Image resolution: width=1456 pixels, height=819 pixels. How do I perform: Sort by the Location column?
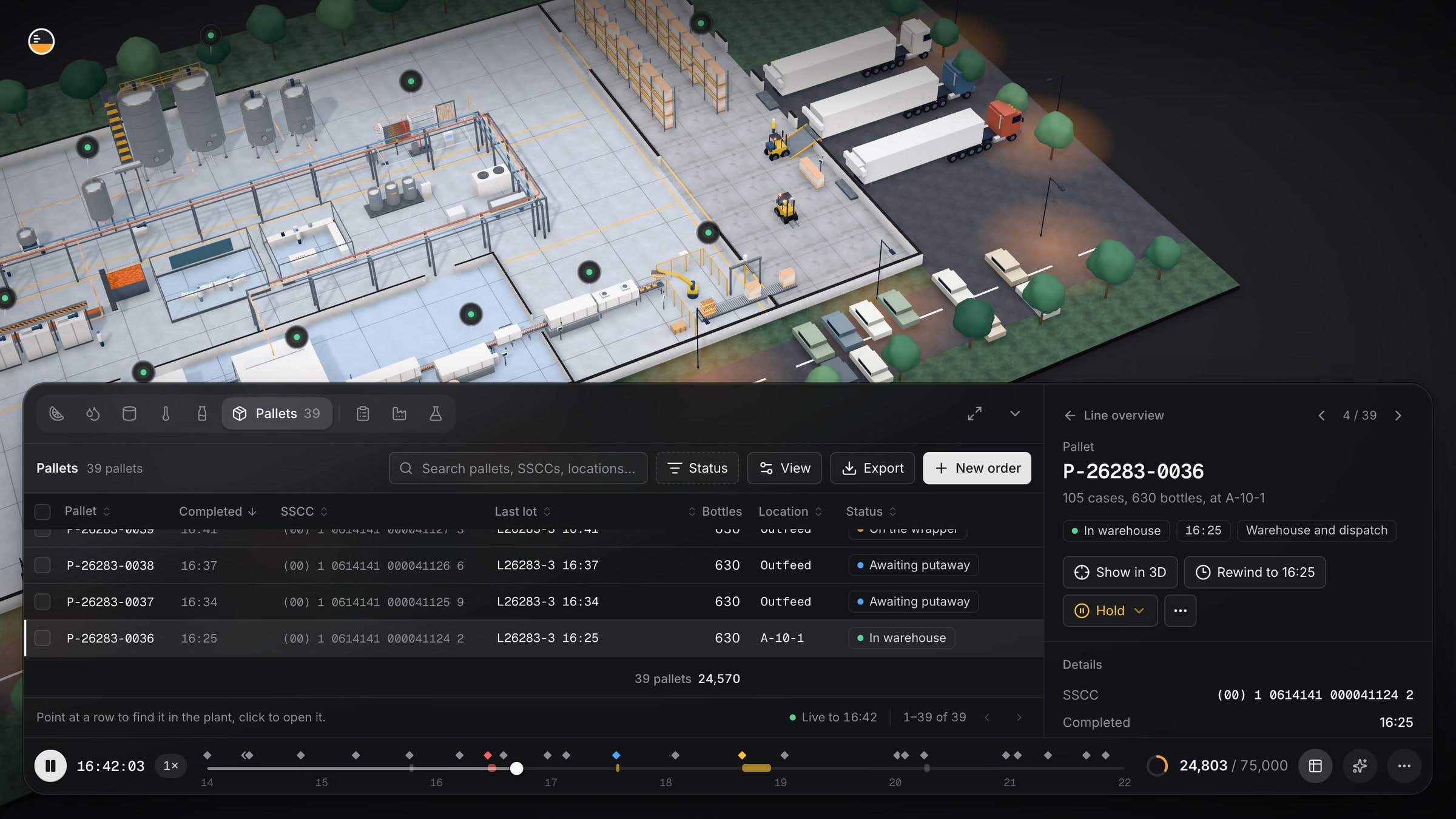790,511
